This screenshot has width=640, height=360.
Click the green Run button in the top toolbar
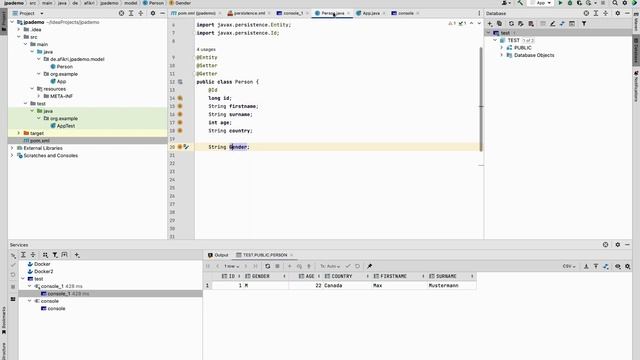560,3
